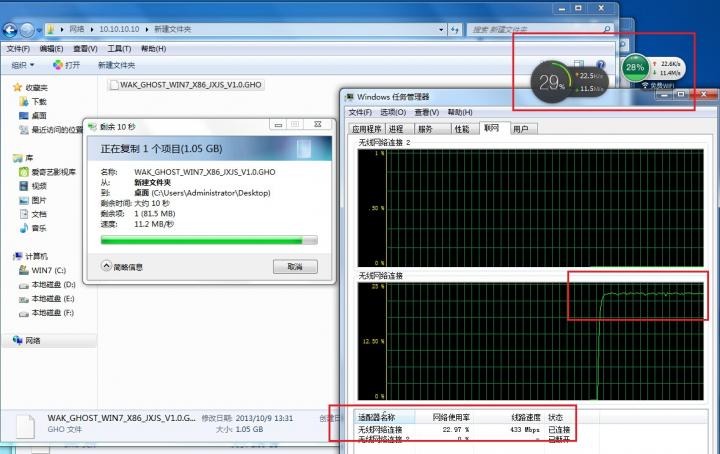Click 无线网络连接 usage graph

click(x=530, y=341)
